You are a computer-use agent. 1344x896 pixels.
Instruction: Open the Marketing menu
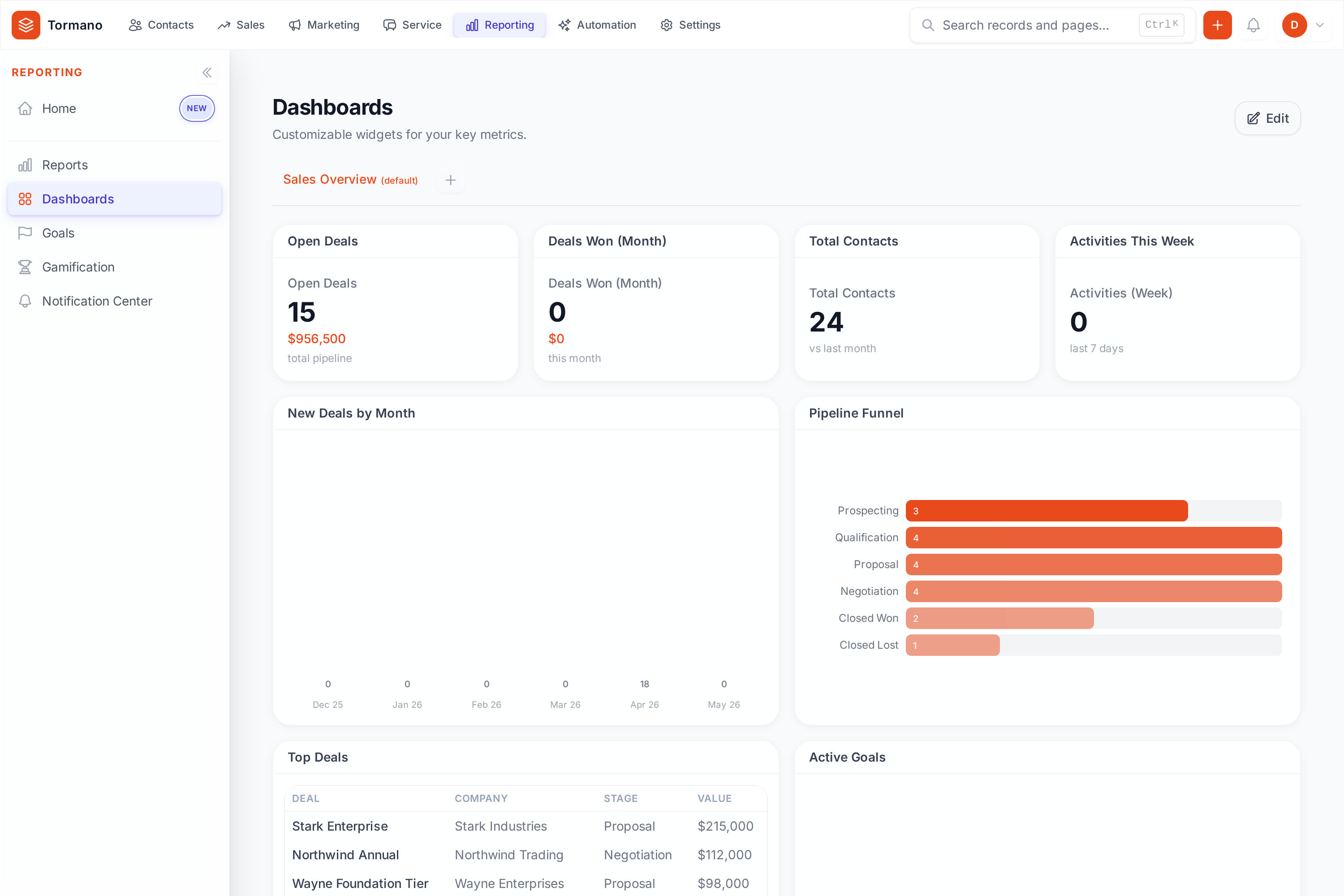(x=324, y=25)
